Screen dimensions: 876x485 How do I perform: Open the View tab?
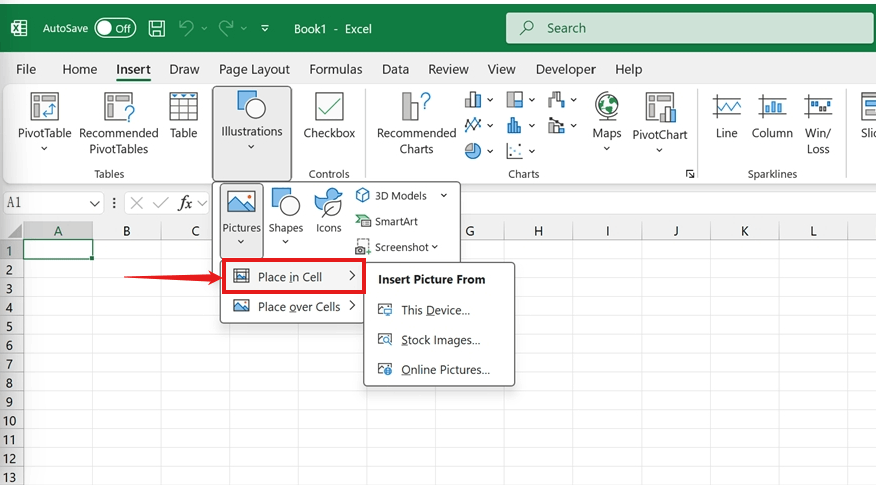click(501, 69)
